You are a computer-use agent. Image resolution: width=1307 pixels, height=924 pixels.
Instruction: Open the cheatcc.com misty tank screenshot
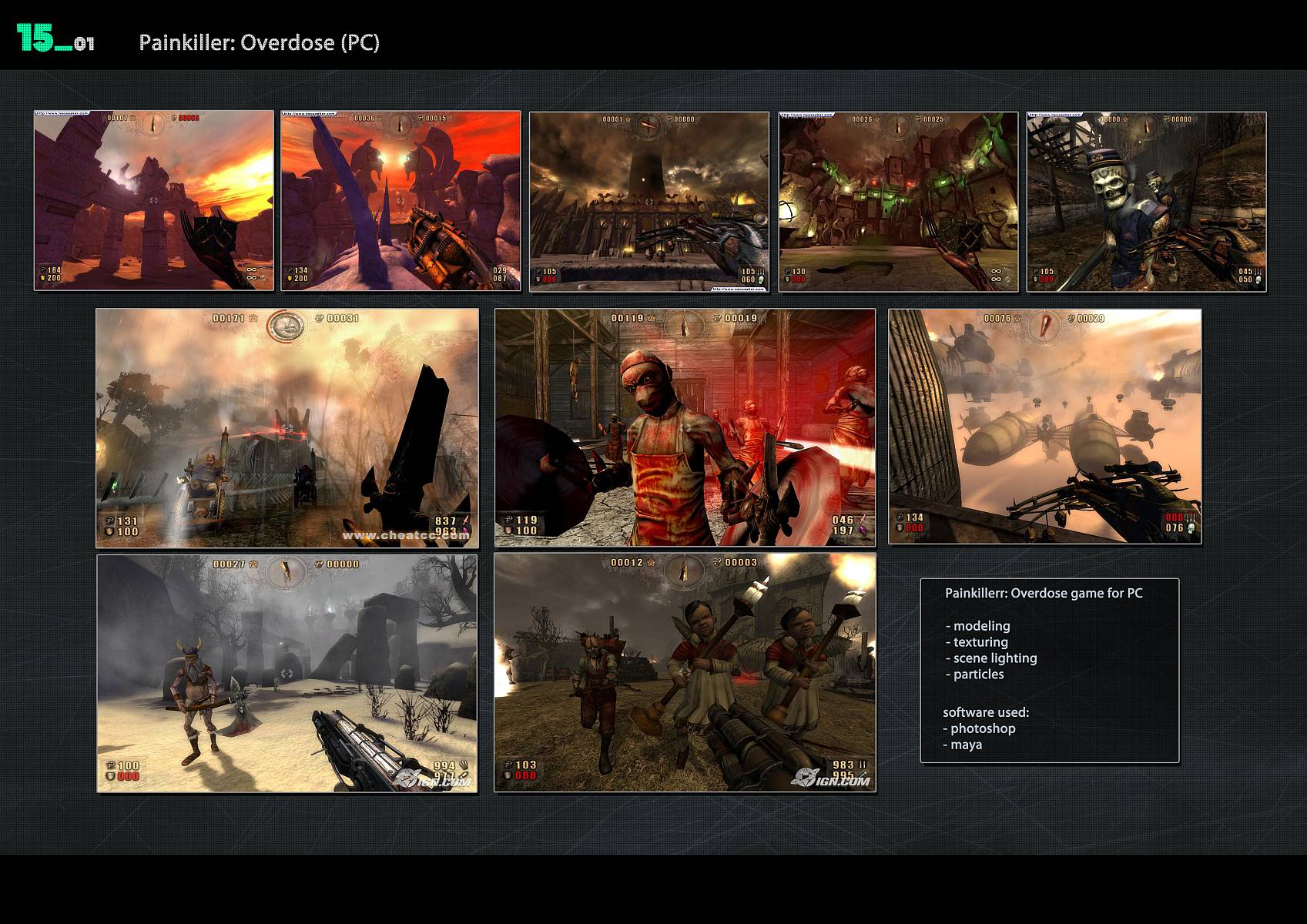coord(287,428)
